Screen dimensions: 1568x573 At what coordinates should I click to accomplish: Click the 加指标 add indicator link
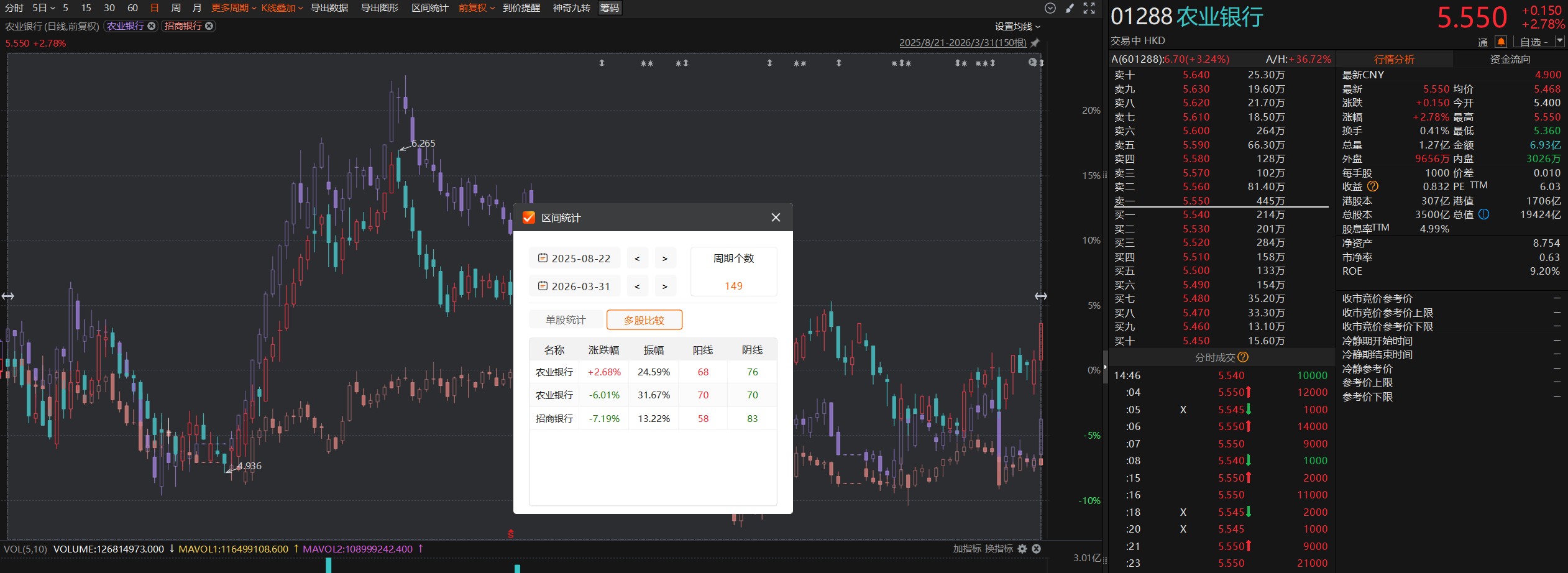[967, 549]
